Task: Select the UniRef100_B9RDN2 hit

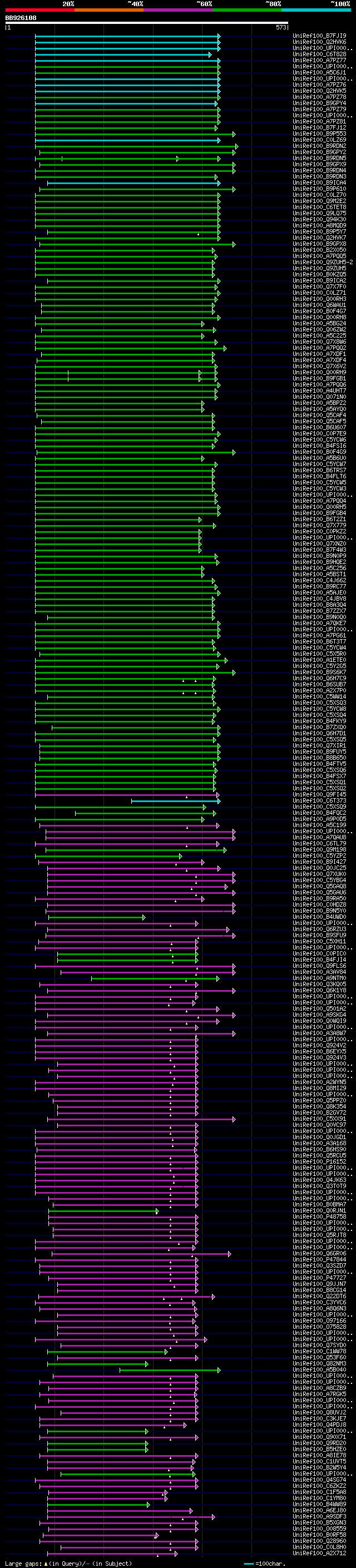Action: point(319,146)
